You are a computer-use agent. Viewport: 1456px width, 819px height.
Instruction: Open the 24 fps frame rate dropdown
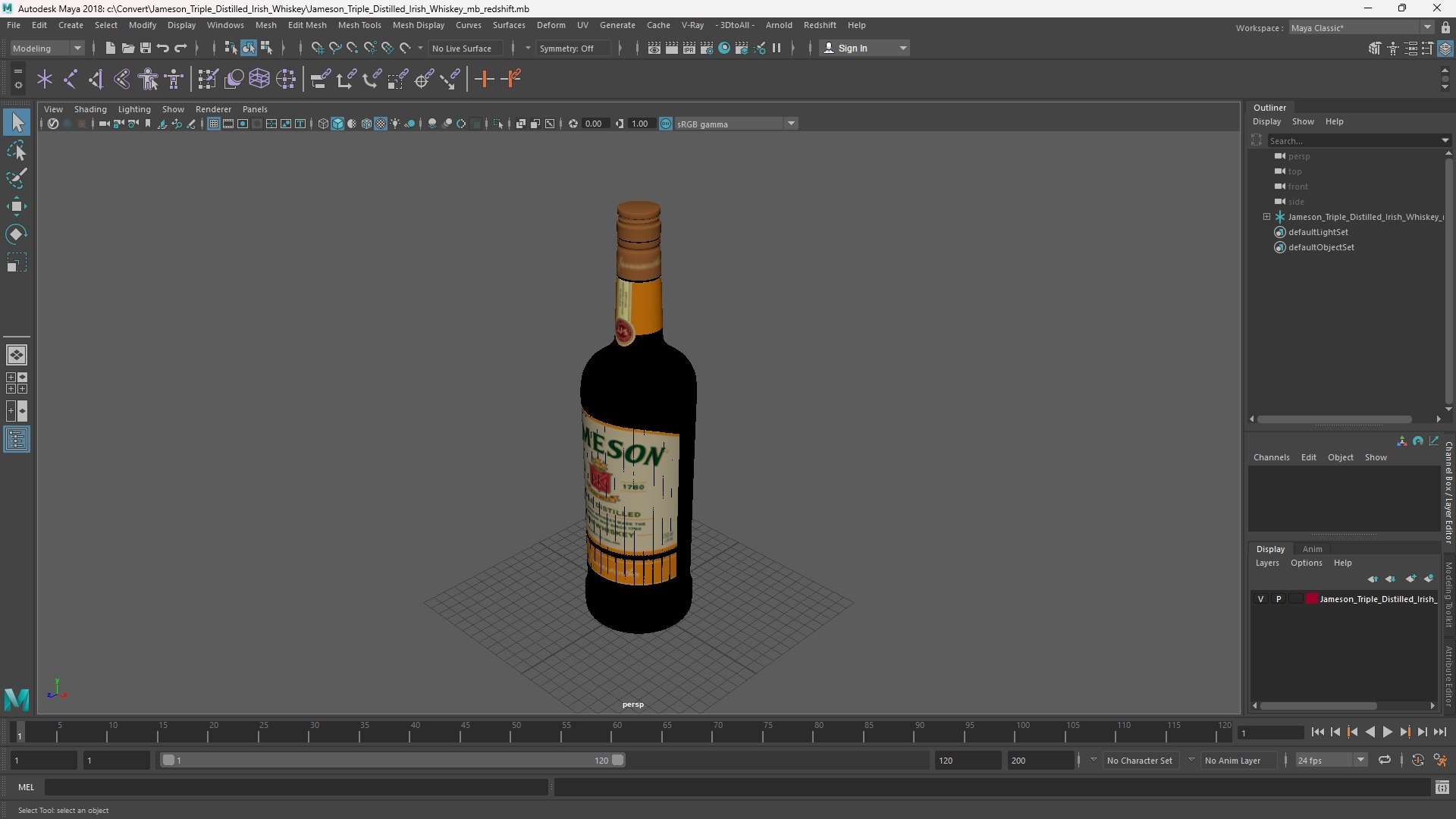[x=1331, y=760]
